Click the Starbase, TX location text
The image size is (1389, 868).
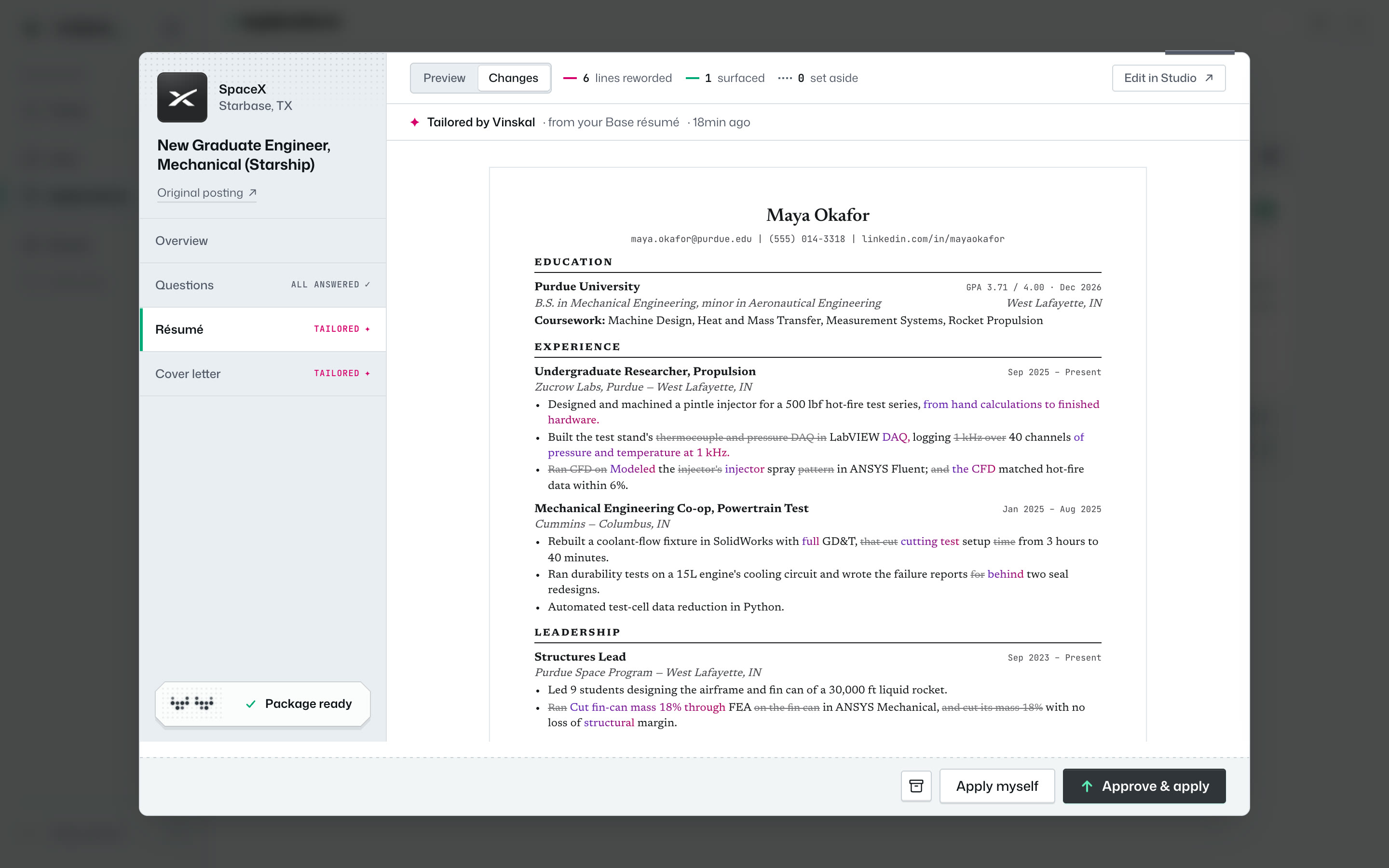click(256, 106)
